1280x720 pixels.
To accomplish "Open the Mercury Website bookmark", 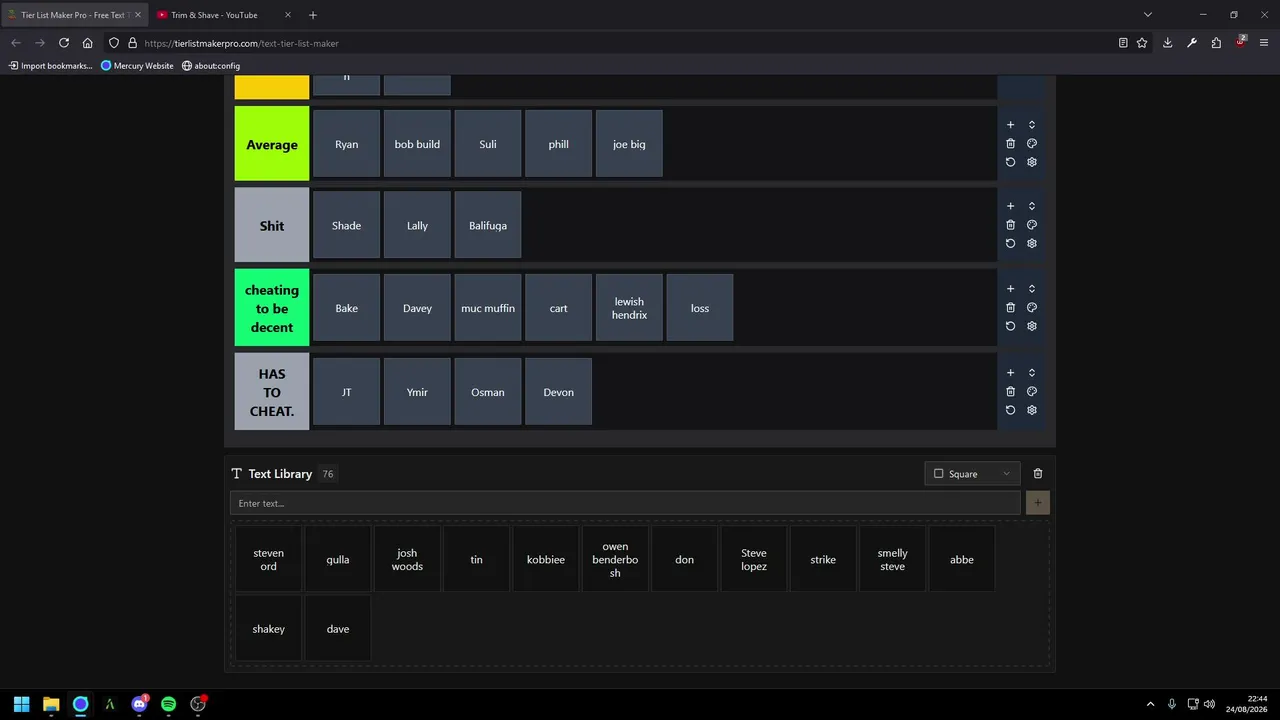I will click(137, 66).
